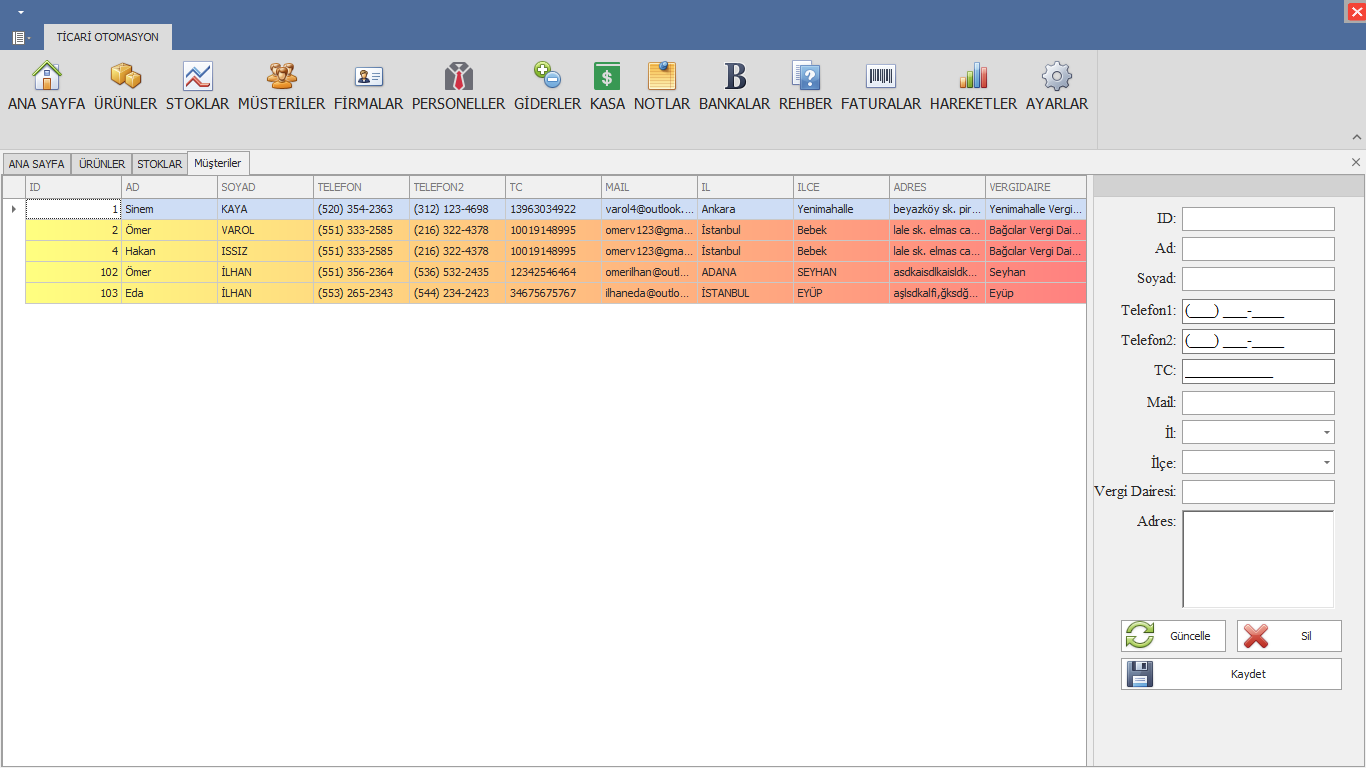Open the ANA SAYFA home icon
The height and width of the screenshot is (768, 1366).
tap(47, 77)
